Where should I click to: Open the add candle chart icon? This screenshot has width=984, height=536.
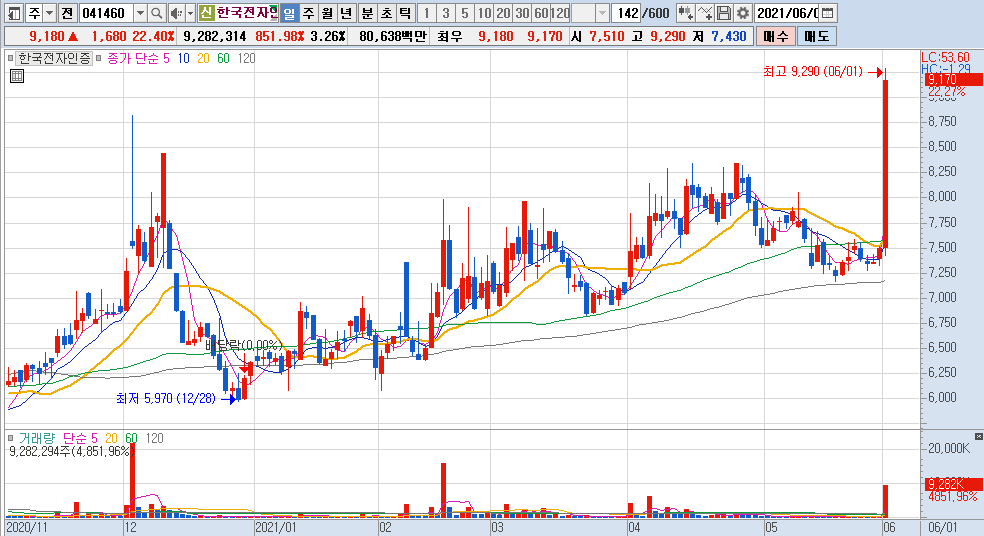tap(685, 13)
